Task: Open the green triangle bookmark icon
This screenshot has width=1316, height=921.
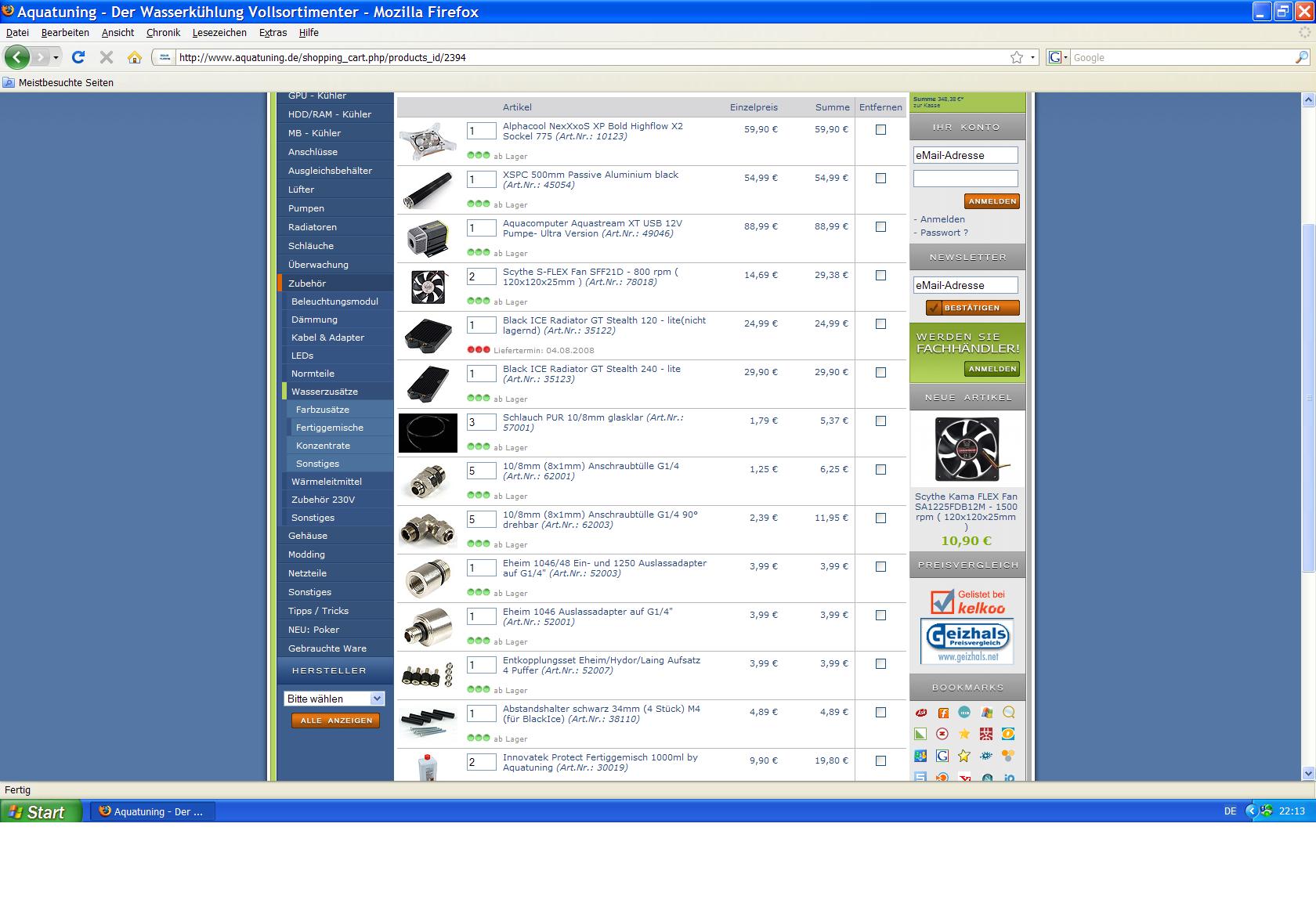Action: coord(920,734)
